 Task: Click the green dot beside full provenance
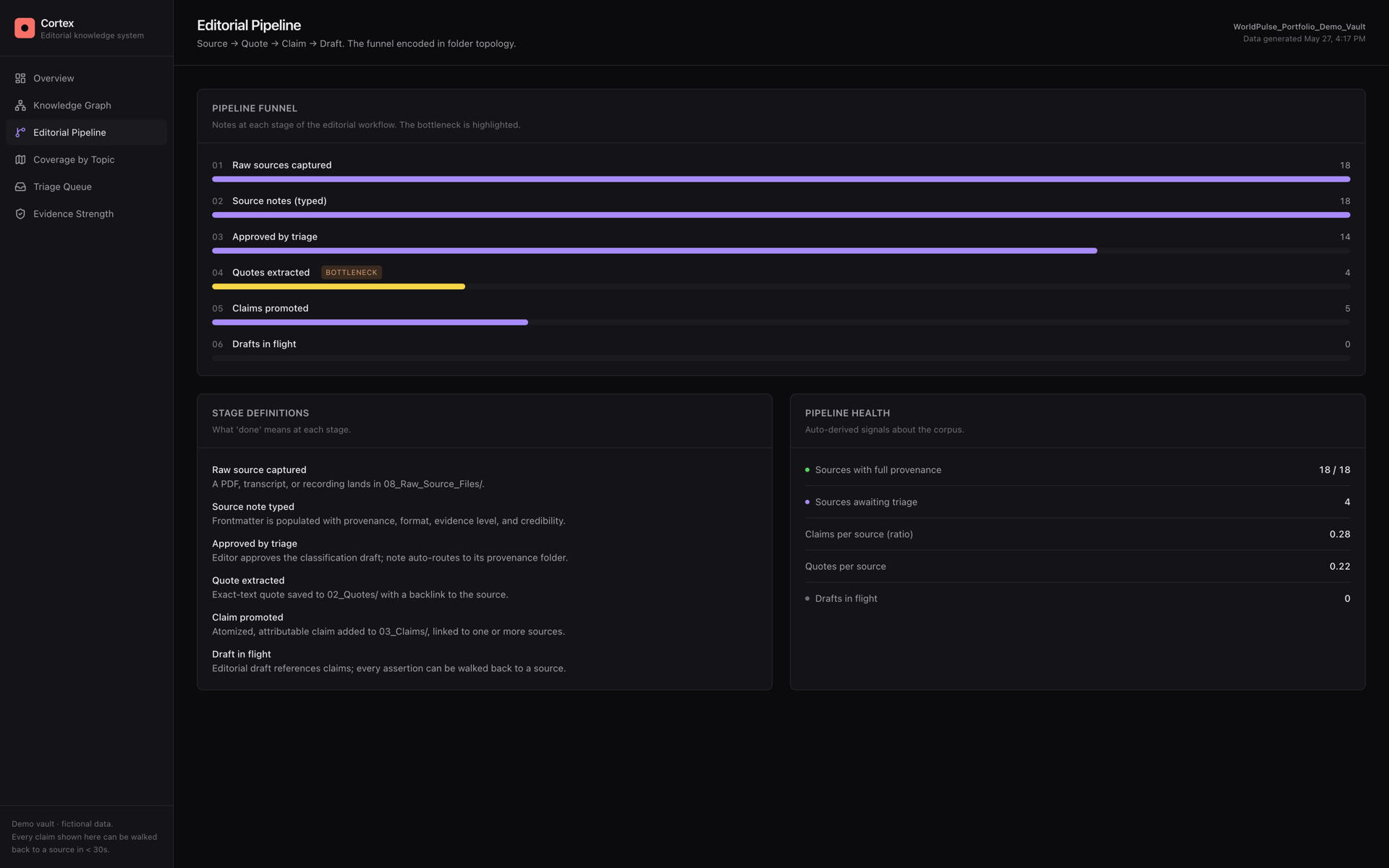[x=807, y=470]
